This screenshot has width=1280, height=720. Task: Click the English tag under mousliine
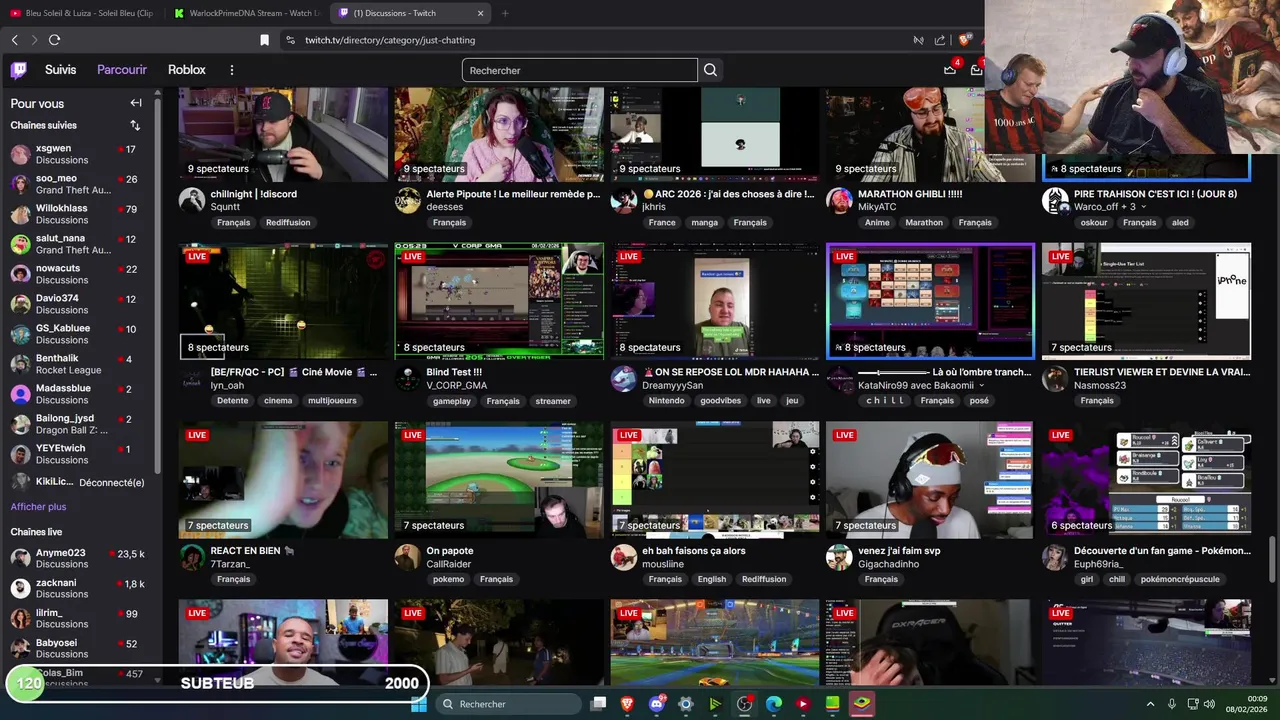click(x=712, y=579)
